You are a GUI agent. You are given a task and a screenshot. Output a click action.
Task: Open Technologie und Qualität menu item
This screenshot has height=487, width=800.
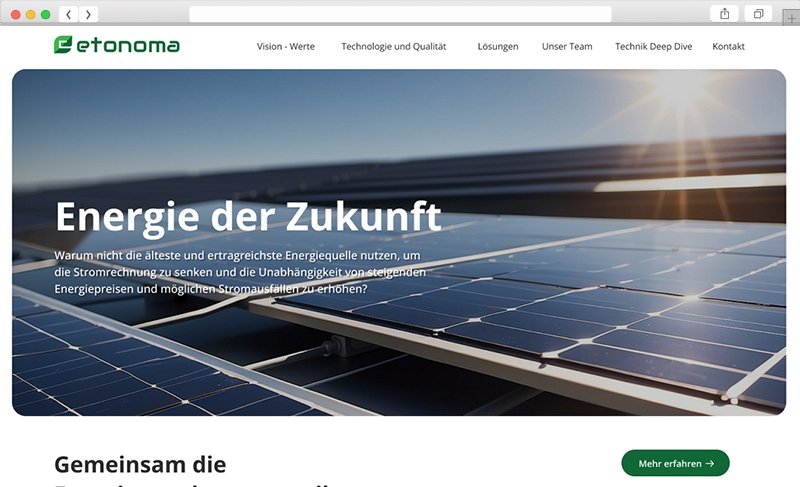393,46
